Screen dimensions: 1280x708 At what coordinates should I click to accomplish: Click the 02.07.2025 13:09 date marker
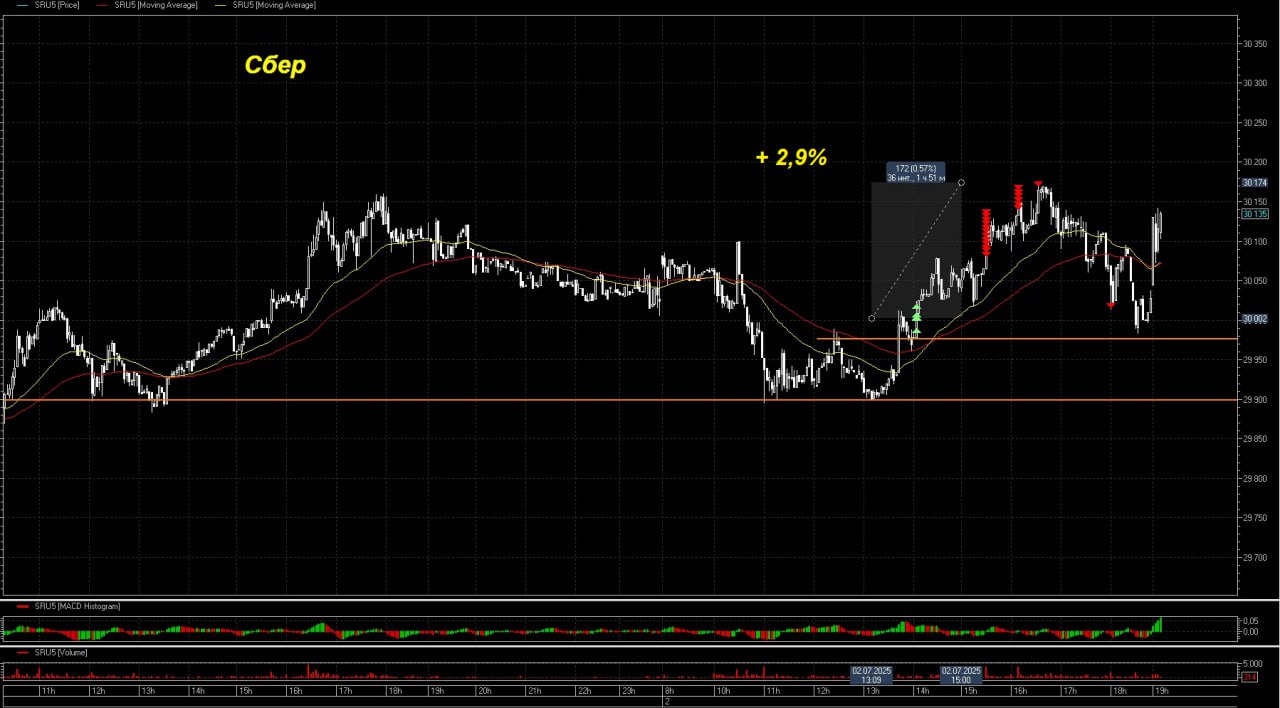[872, 675]
